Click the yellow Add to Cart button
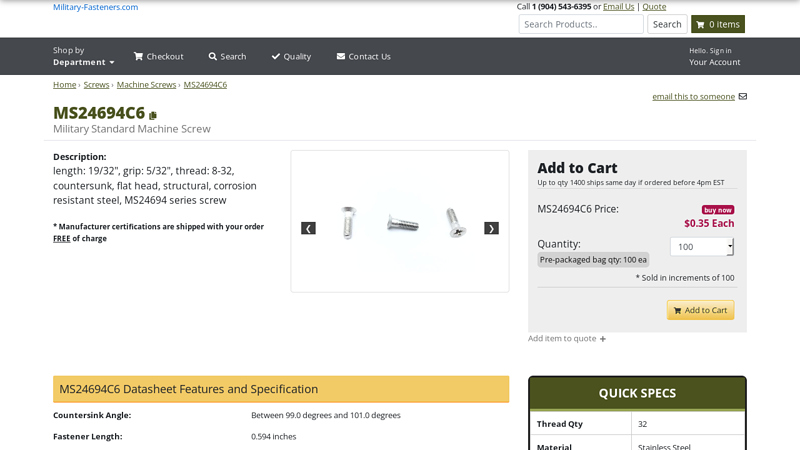This screenshot has width=800, height=450. click(701, 310)
